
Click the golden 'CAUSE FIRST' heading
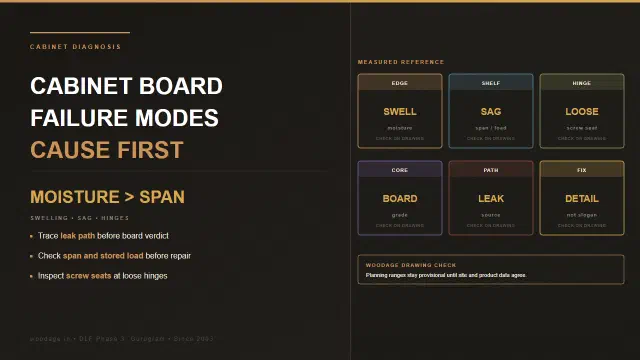pos(107,150)
